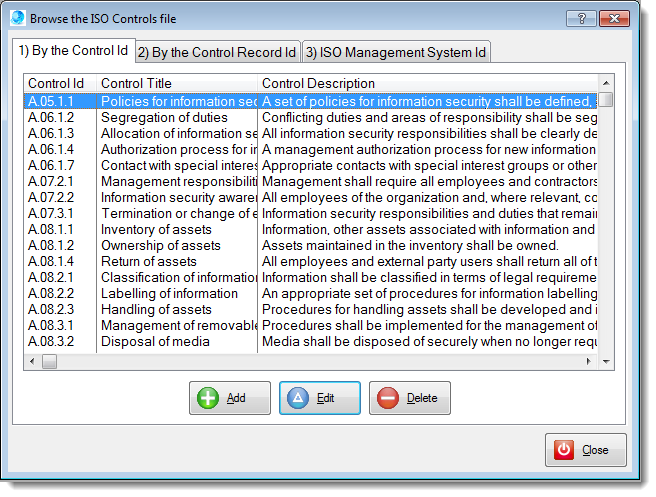Click the vertical scrollbar down arrow
Screen dimensions: 656x497
(606, 343)
